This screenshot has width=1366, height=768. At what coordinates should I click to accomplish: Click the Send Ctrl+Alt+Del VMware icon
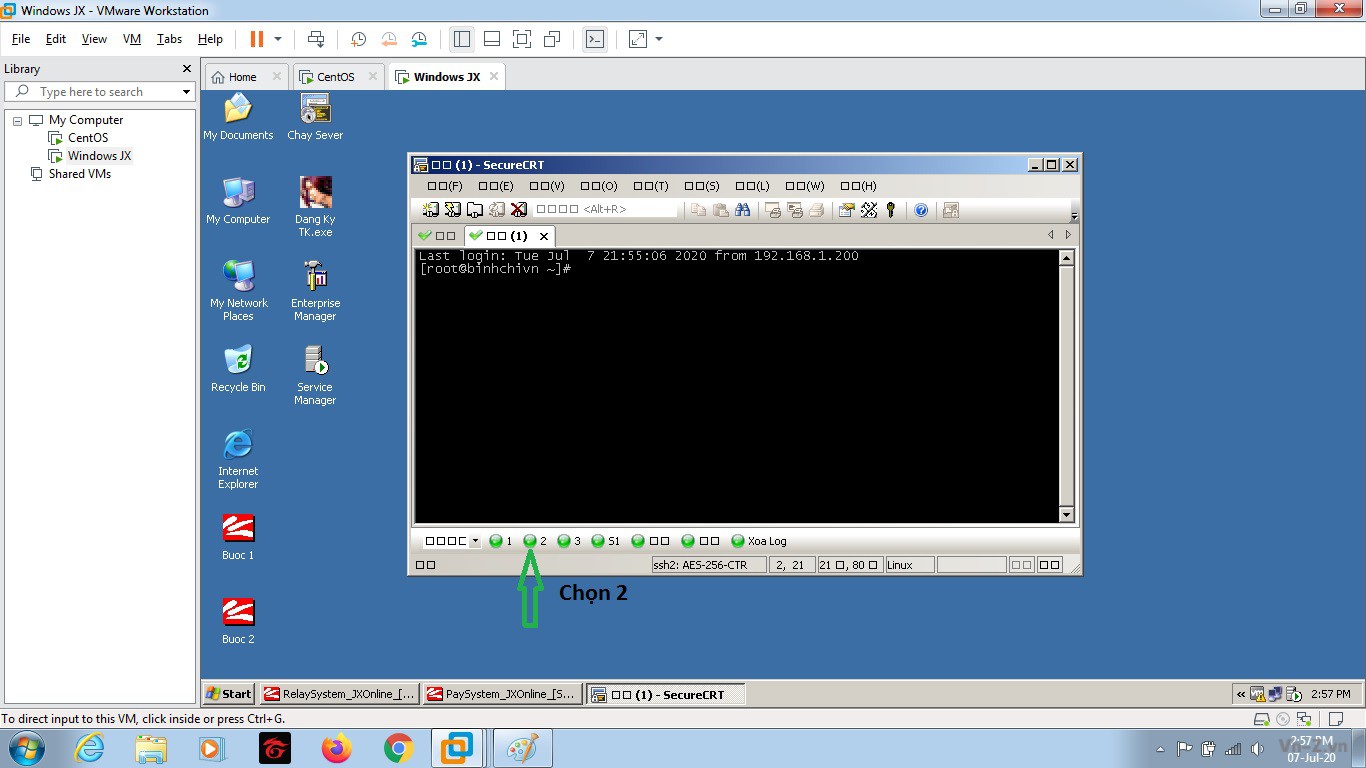point(316,39)
